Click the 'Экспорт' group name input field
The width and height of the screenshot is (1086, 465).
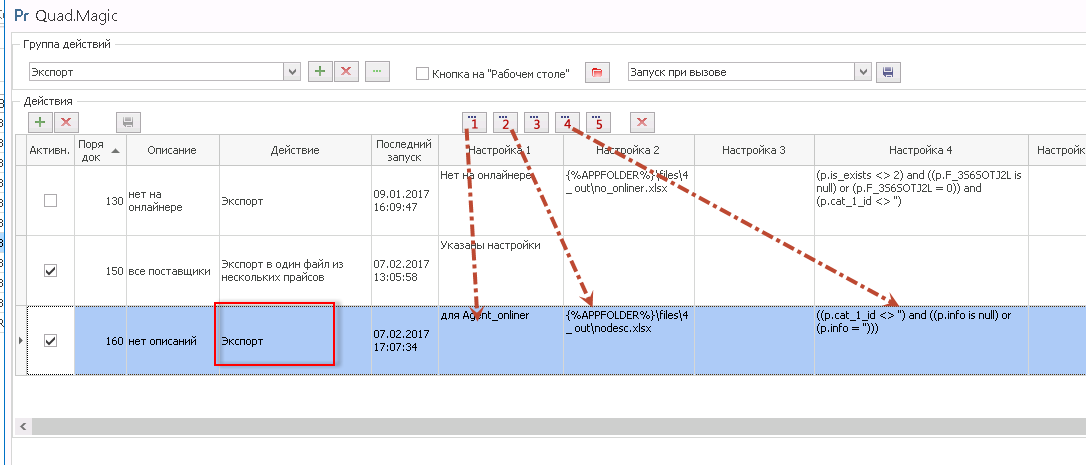click(x=156, y=71)
